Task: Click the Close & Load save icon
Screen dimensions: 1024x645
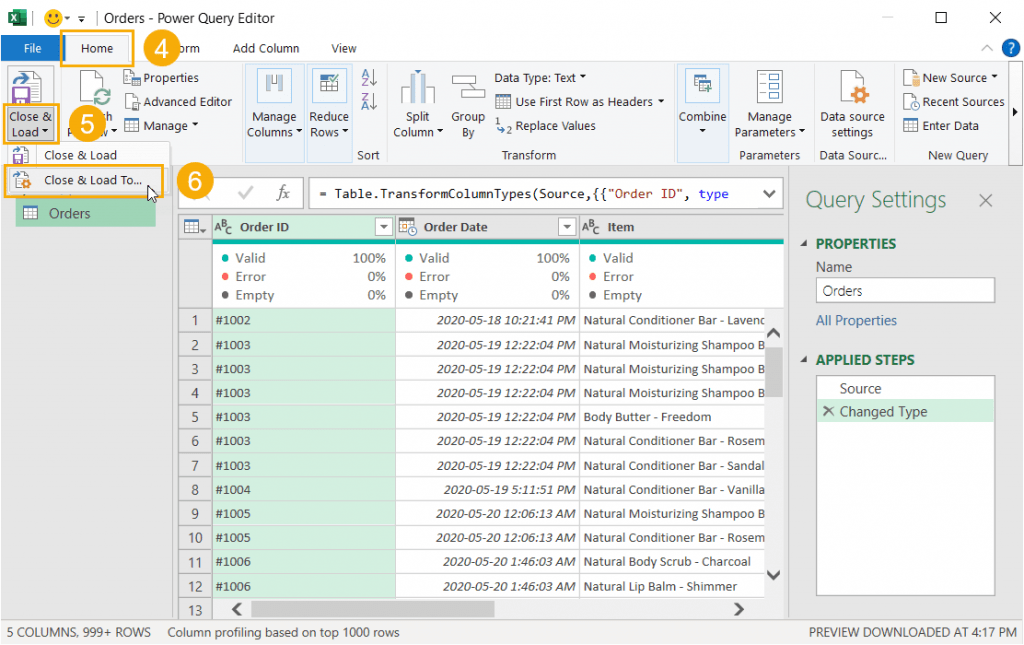Action: click(27, 86)
